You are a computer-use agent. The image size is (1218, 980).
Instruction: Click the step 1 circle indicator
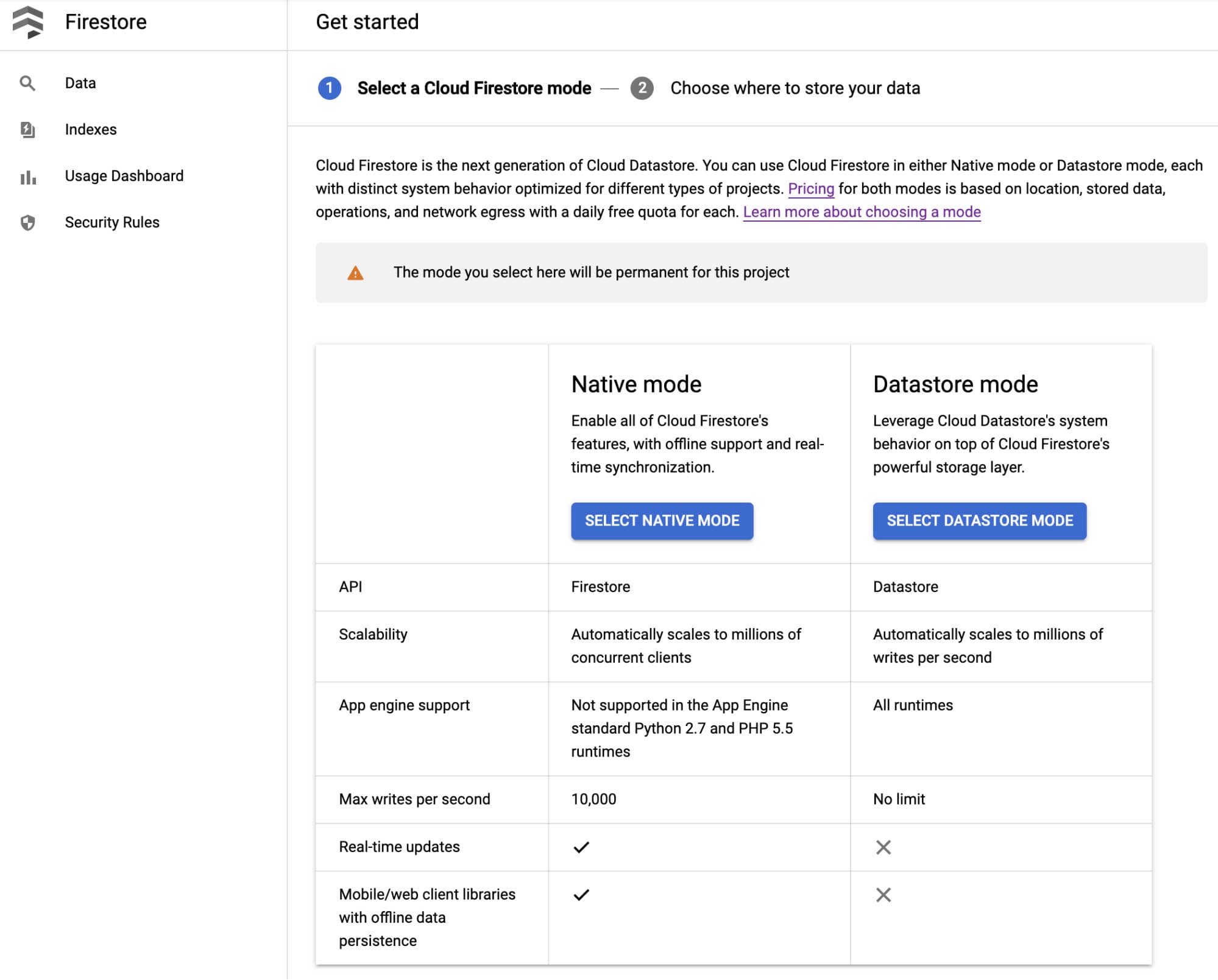tap(329, 88)
